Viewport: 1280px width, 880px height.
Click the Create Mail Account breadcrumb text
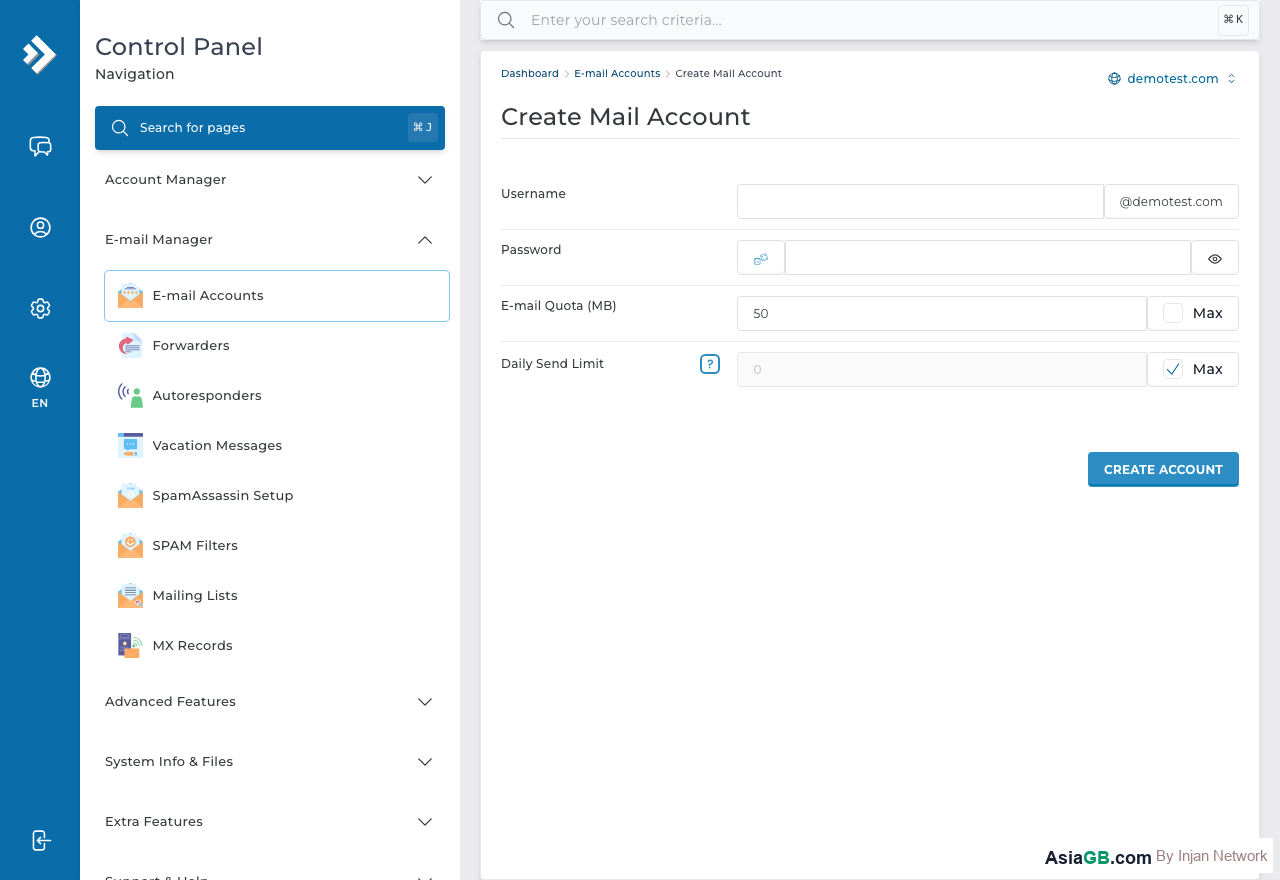[x=728, y=74]
